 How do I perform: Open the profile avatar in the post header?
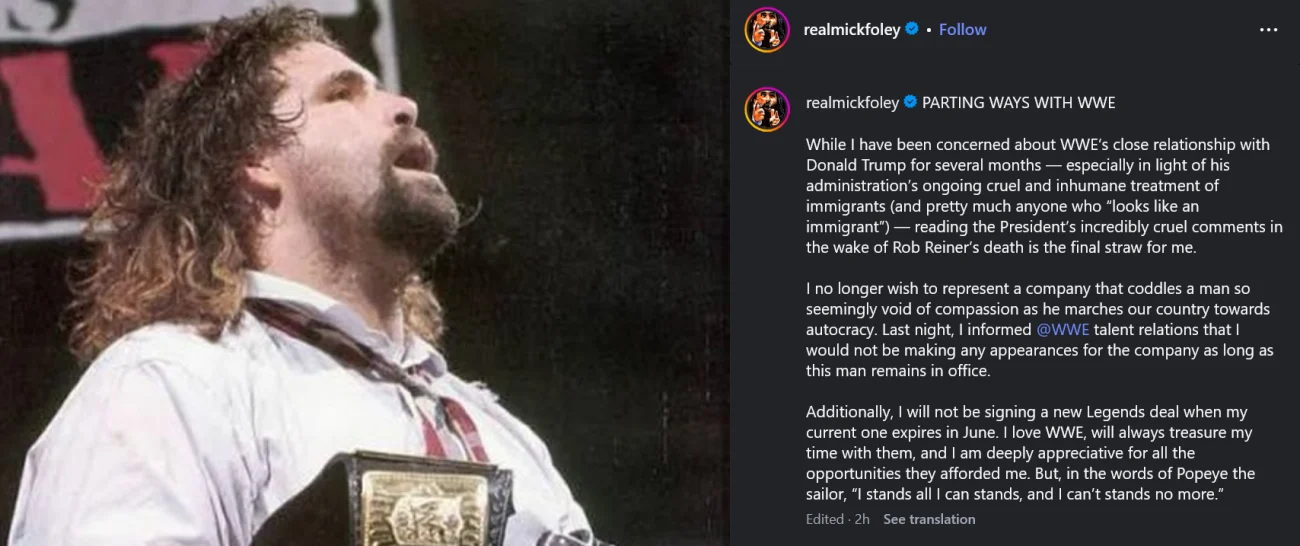pos(767,30)
